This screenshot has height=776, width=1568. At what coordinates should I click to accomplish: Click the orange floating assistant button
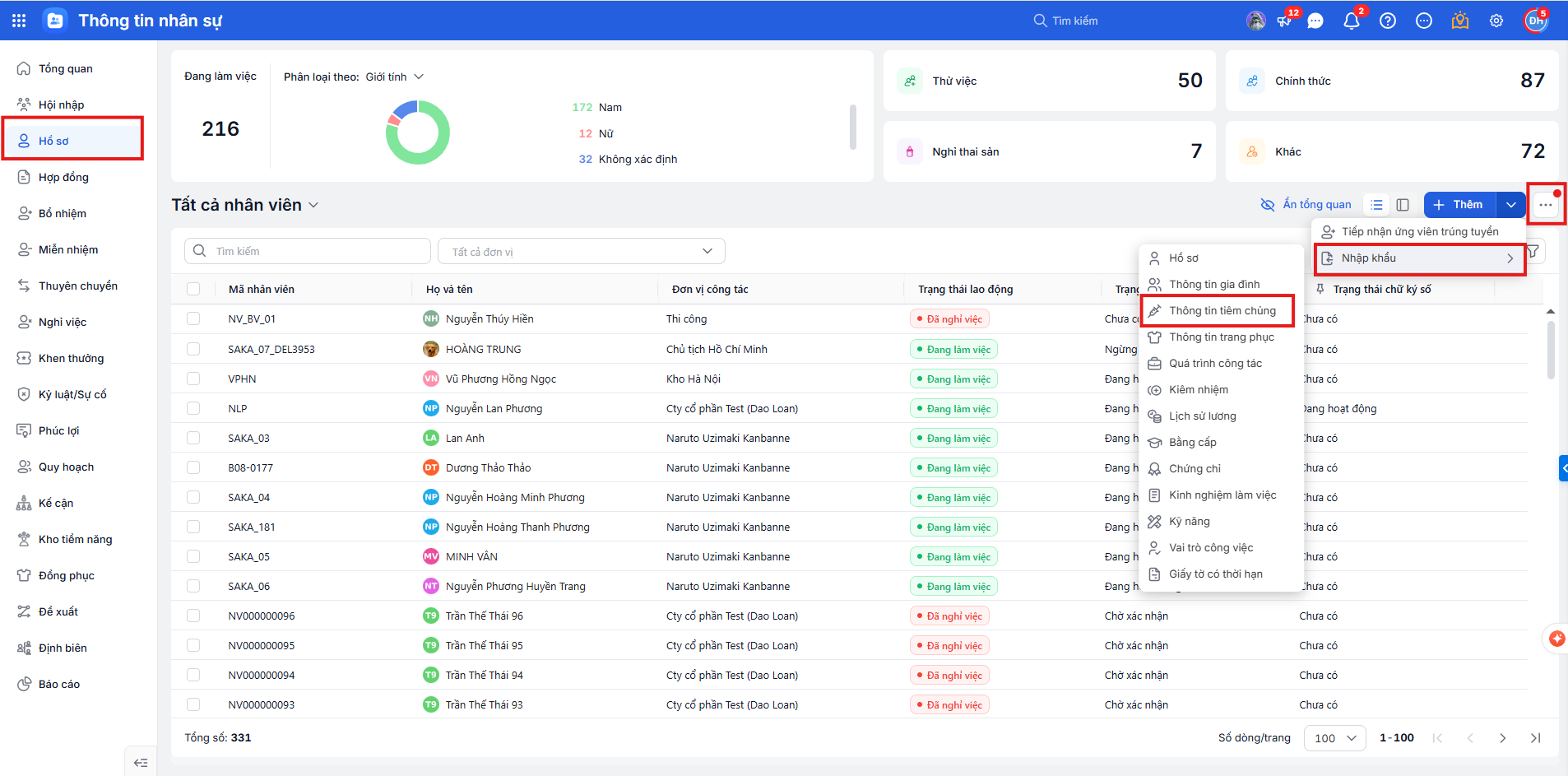click(1556, 639)
